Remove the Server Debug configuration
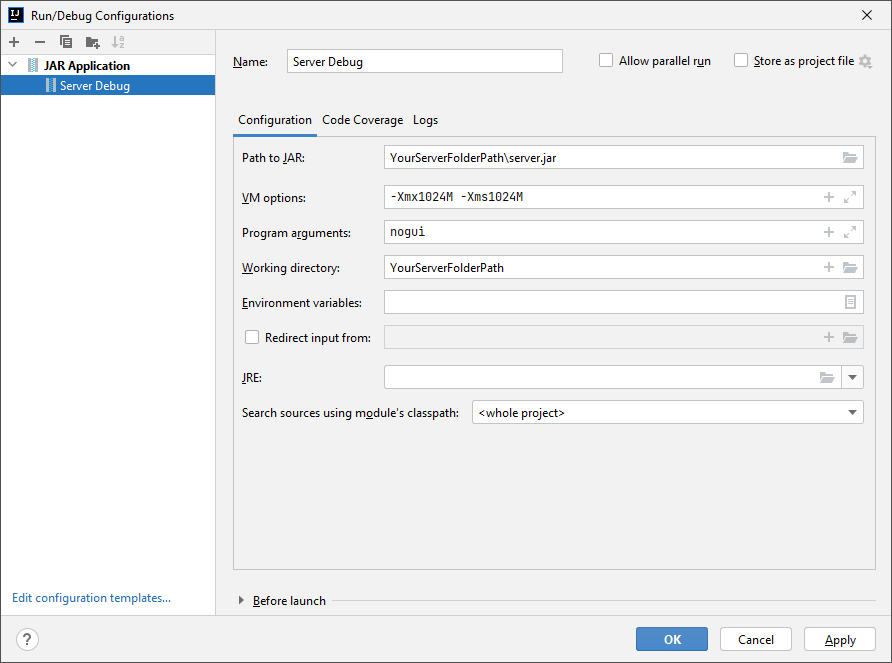This screenshot has height=663, width=892. pyautogui.click(x=38, y=42)
